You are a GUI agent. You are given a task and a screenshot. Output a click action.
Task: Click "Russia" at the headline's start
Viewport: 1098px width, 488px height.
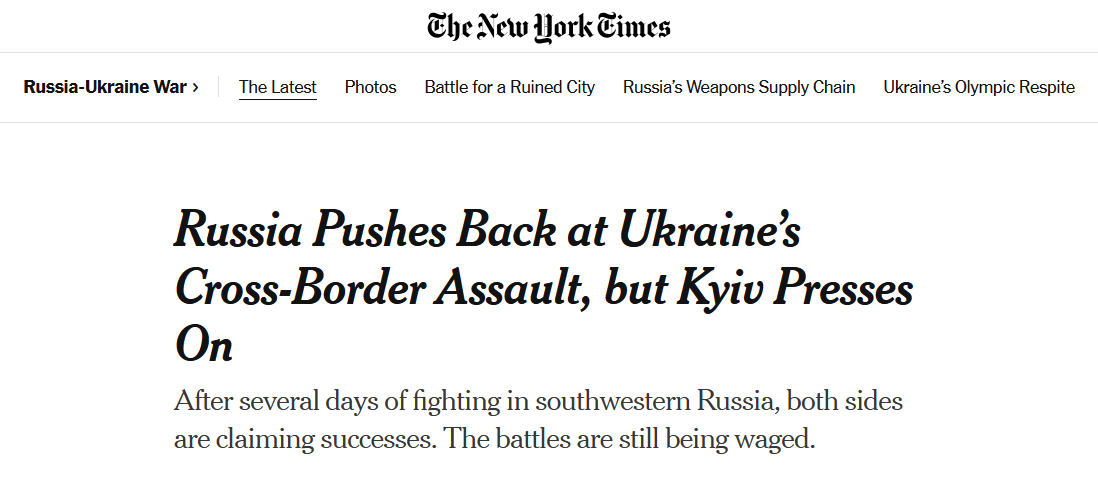[x=239, y=232]
